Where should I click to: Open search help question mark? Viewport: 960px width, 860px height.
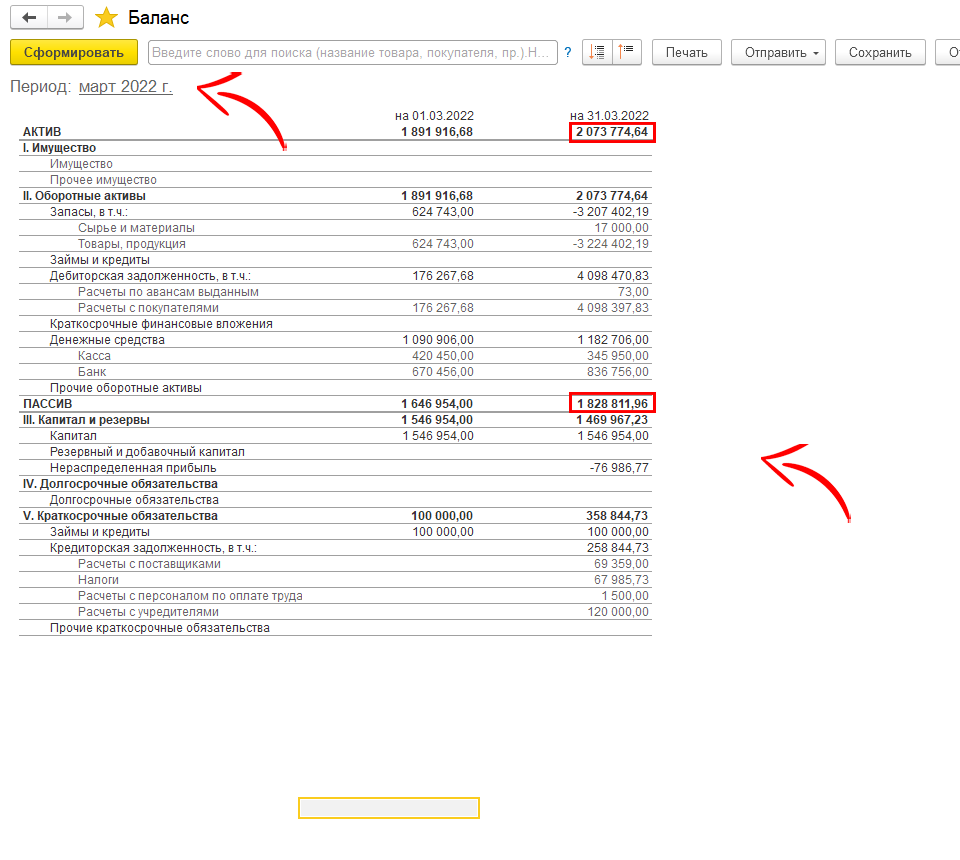(568, 53)
